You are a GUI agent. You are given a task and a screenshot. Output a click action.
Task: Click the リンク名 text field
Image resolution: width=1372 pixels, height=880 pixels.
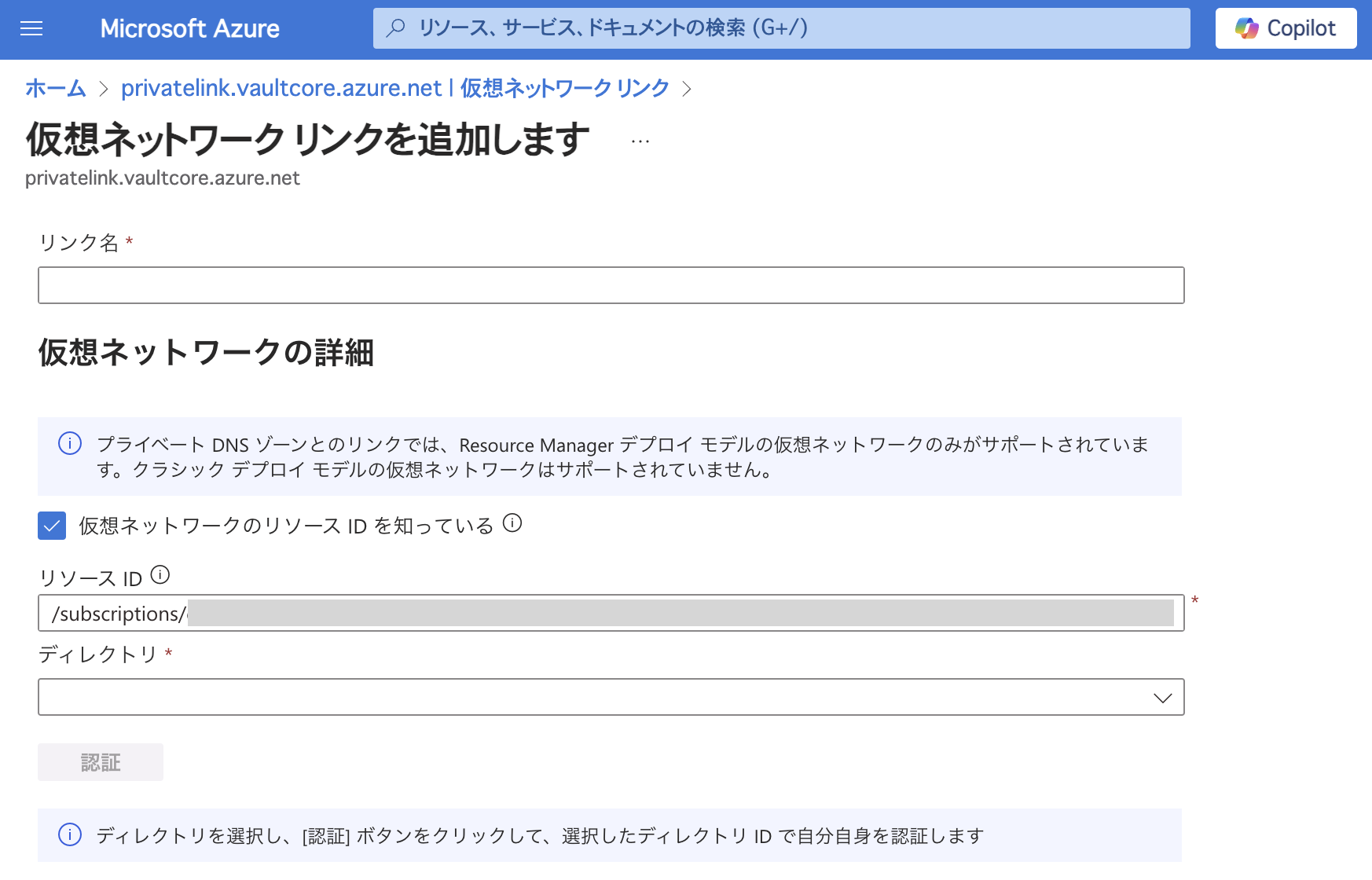(x=611, y=285)
